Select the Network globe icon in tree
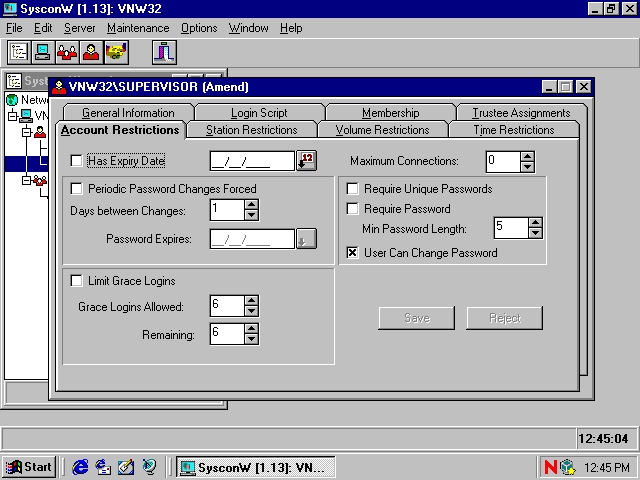This screenshot has height=480, width=640. 12,100
